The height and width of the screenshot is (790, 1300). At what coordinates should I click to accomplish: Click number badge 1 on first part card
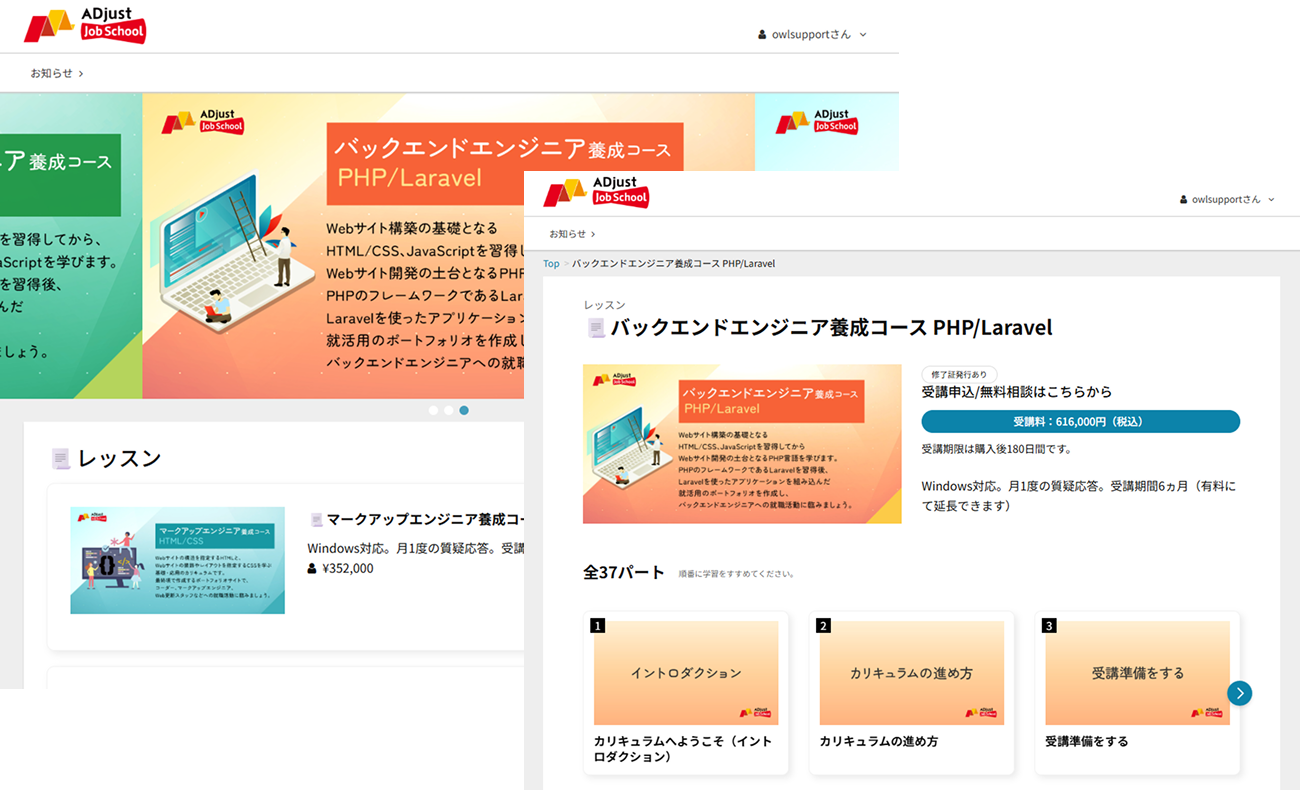click(x=598, y=626)
